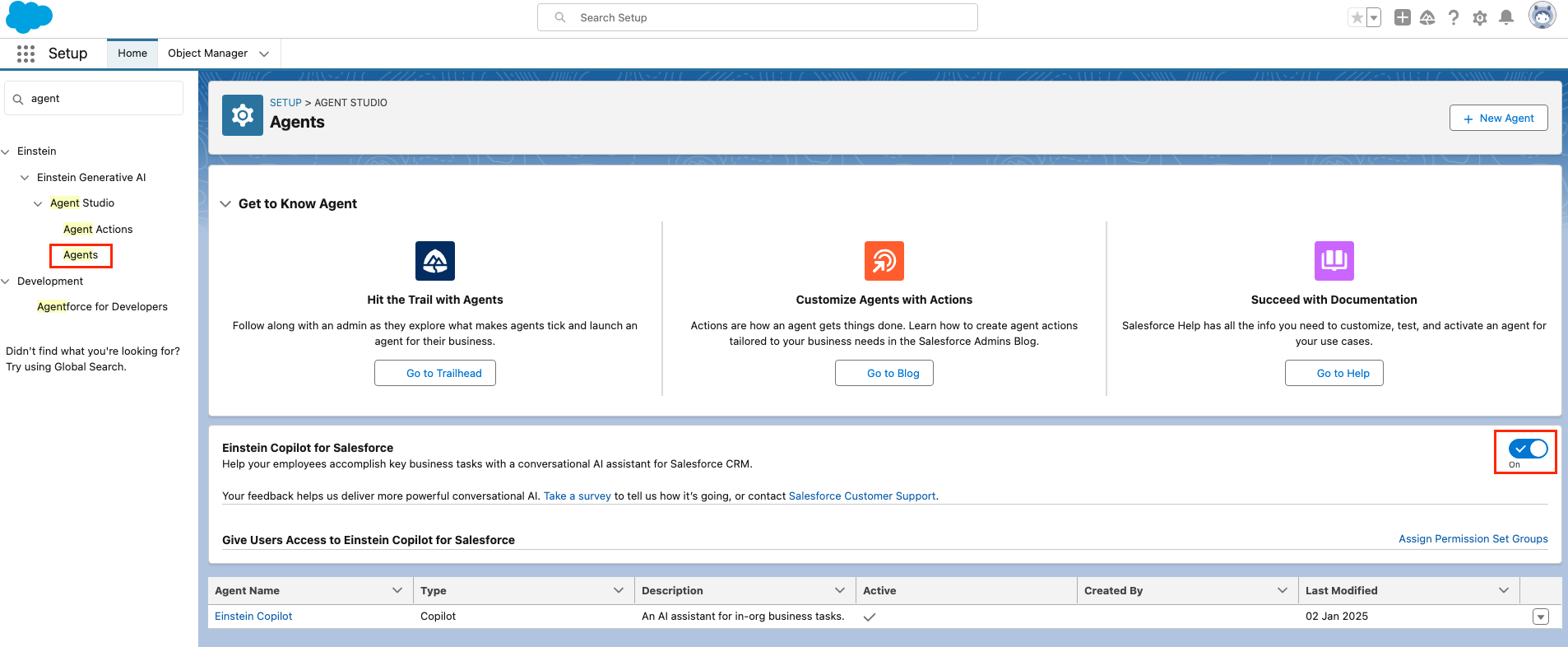The image size is (1568, 647).
Task: Click the New Agent button
Action: [1498, 118]
